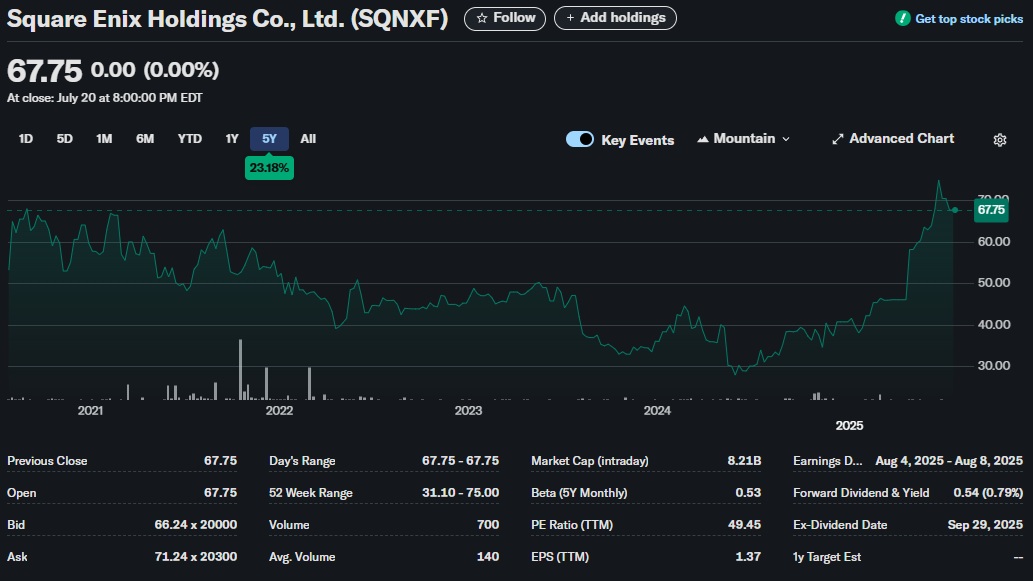Image resolution: width=1033 pixels, height=581 pixels.
Task: Click the Bid value 66.24 x 20000
Action: tap(196, 525)
